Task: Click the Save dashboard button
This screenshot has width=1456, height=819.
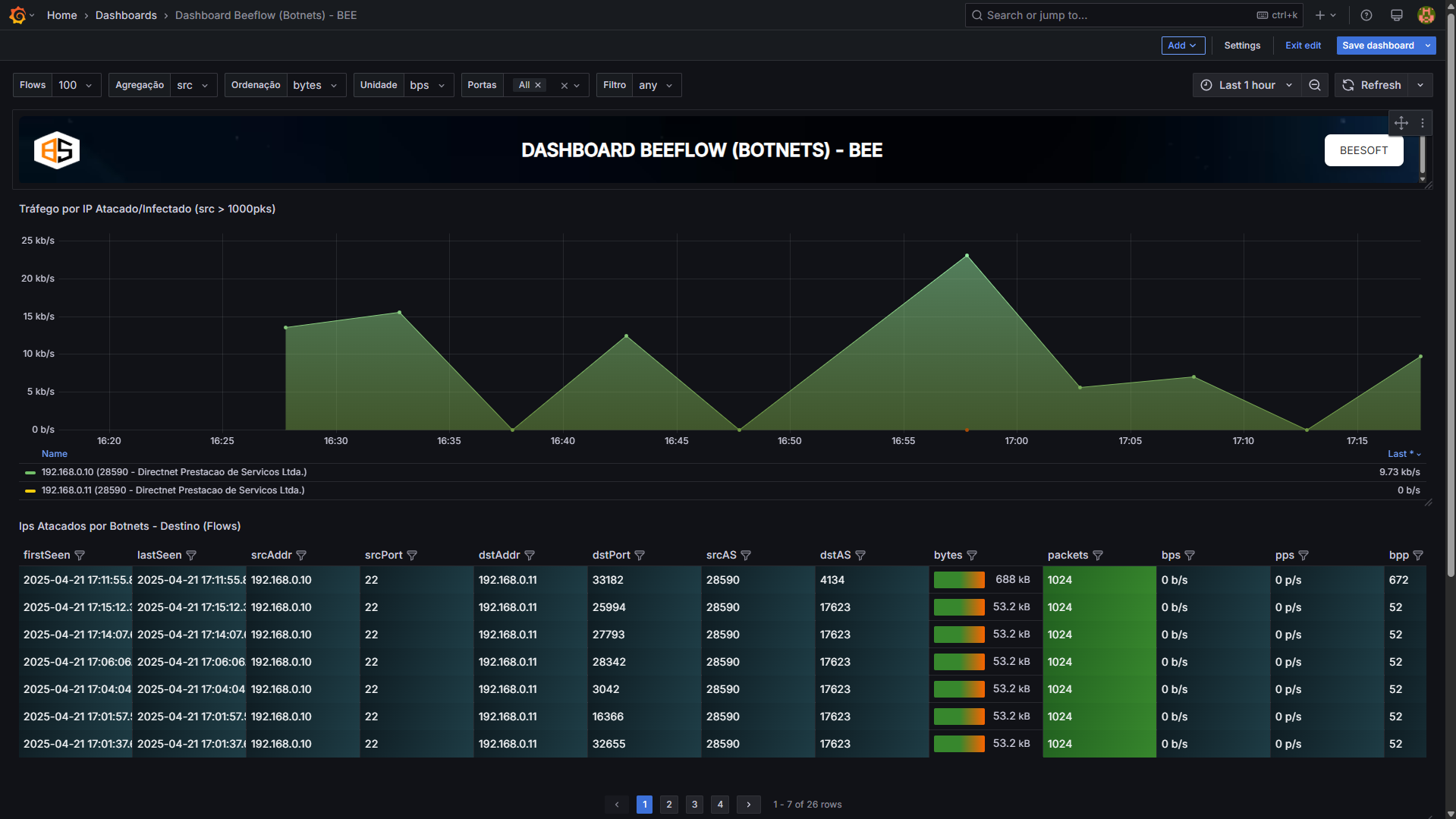Action: point(1377,46)
